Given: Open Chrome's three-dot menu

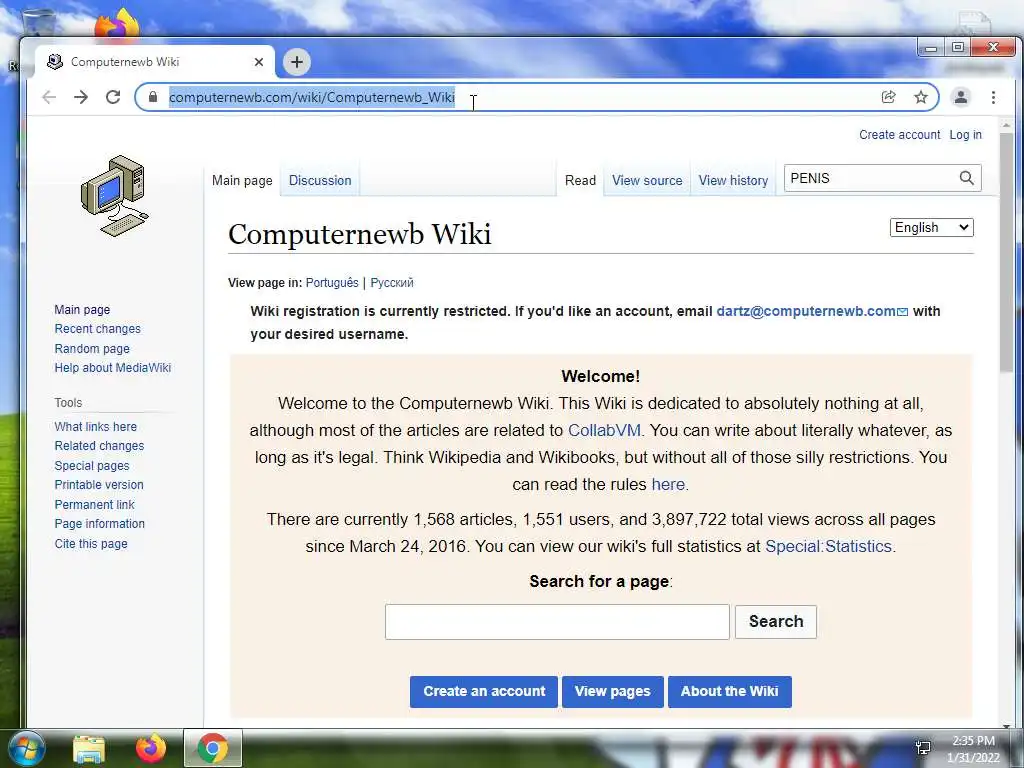Looking at the screenshot, I should point(993,97).
